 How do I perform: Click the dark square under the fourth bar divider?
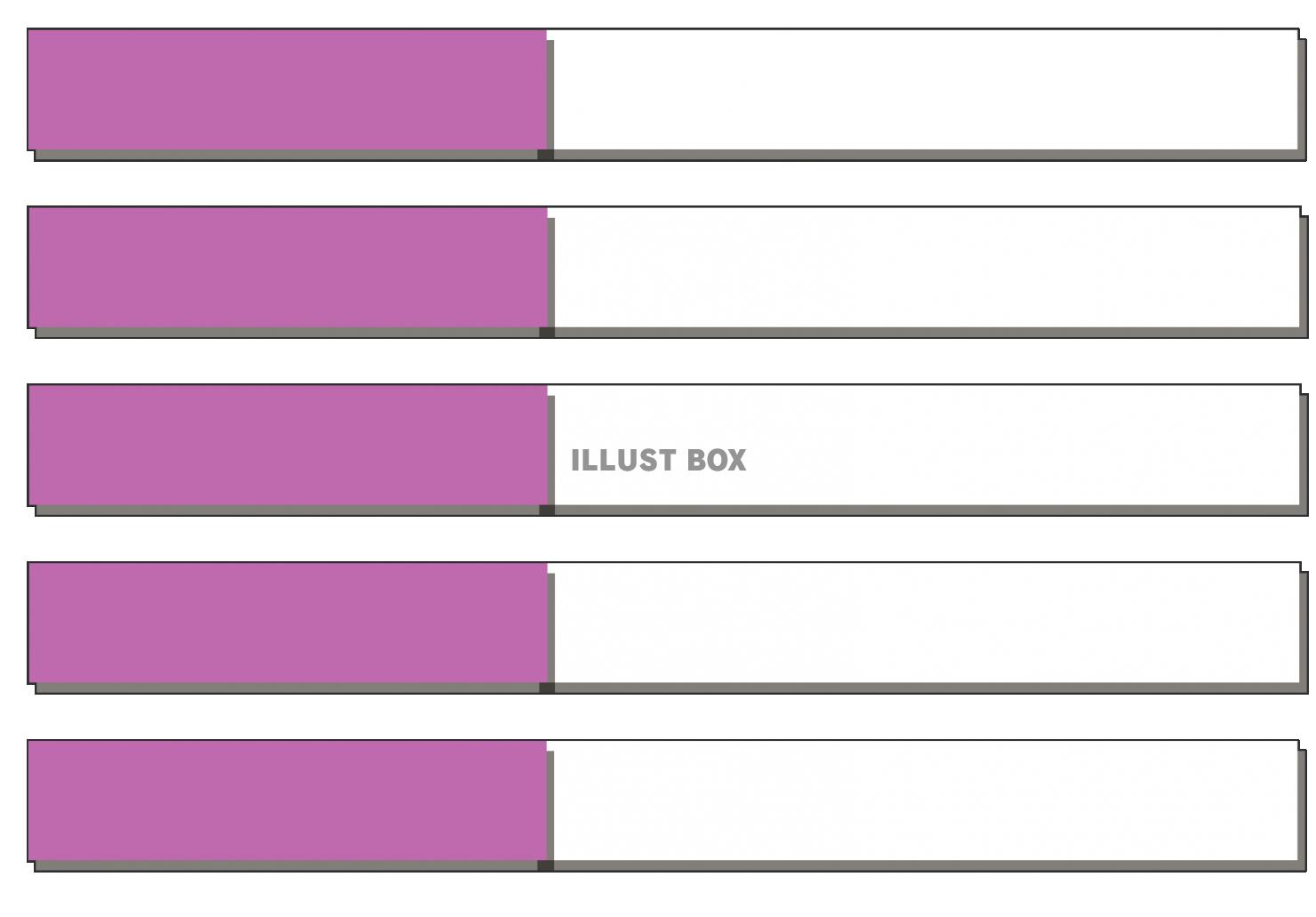[547, 688]
